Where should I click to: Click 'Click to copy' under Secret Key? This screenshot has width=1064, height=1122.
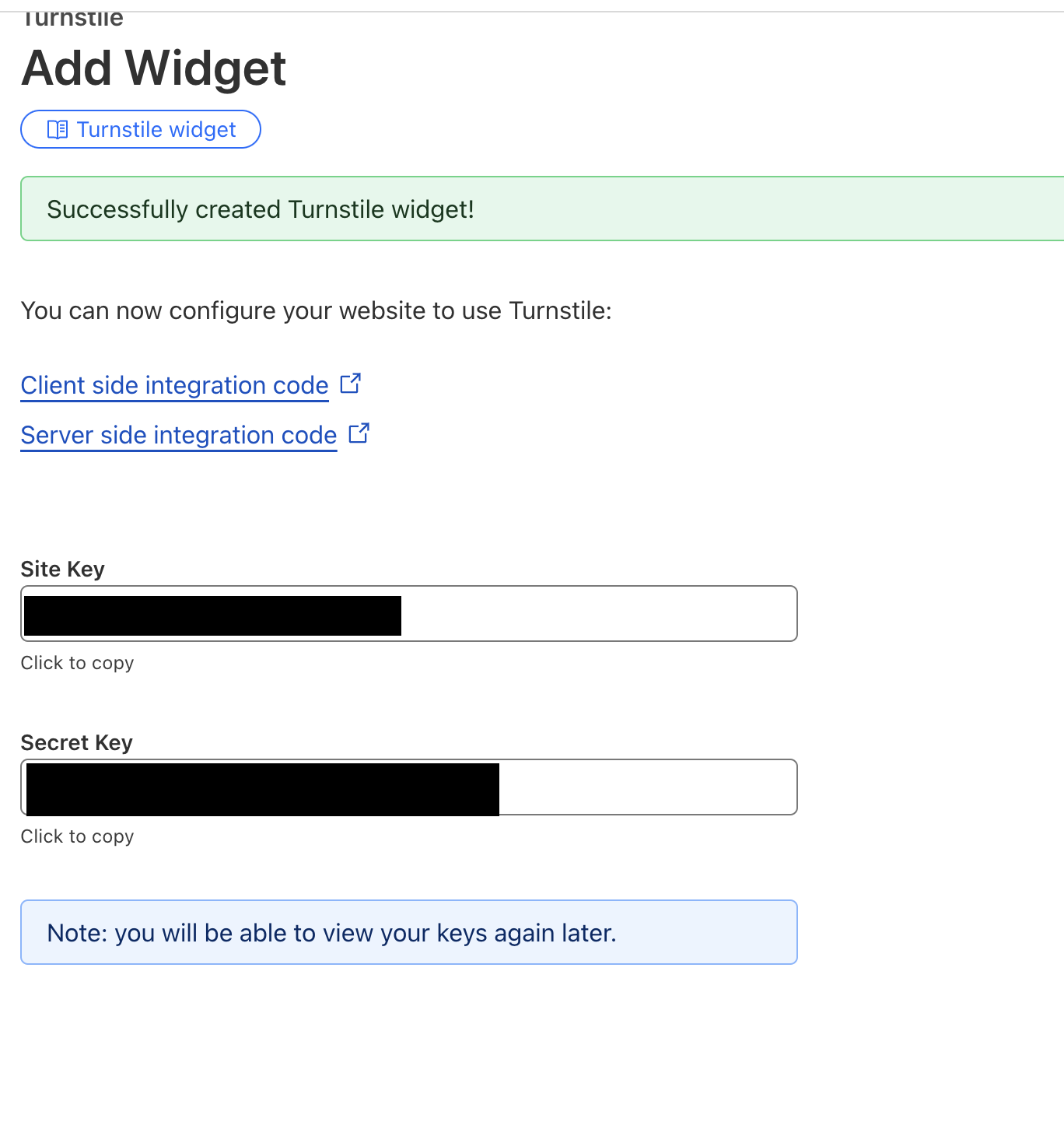point(78,836)
